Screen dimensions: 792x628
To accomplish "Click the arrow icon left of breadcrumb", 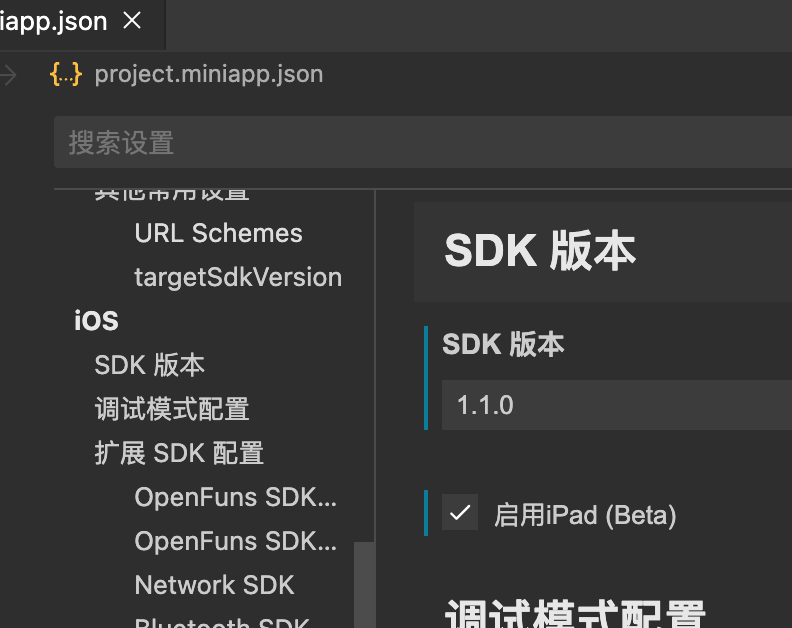I will coord(9,75).
